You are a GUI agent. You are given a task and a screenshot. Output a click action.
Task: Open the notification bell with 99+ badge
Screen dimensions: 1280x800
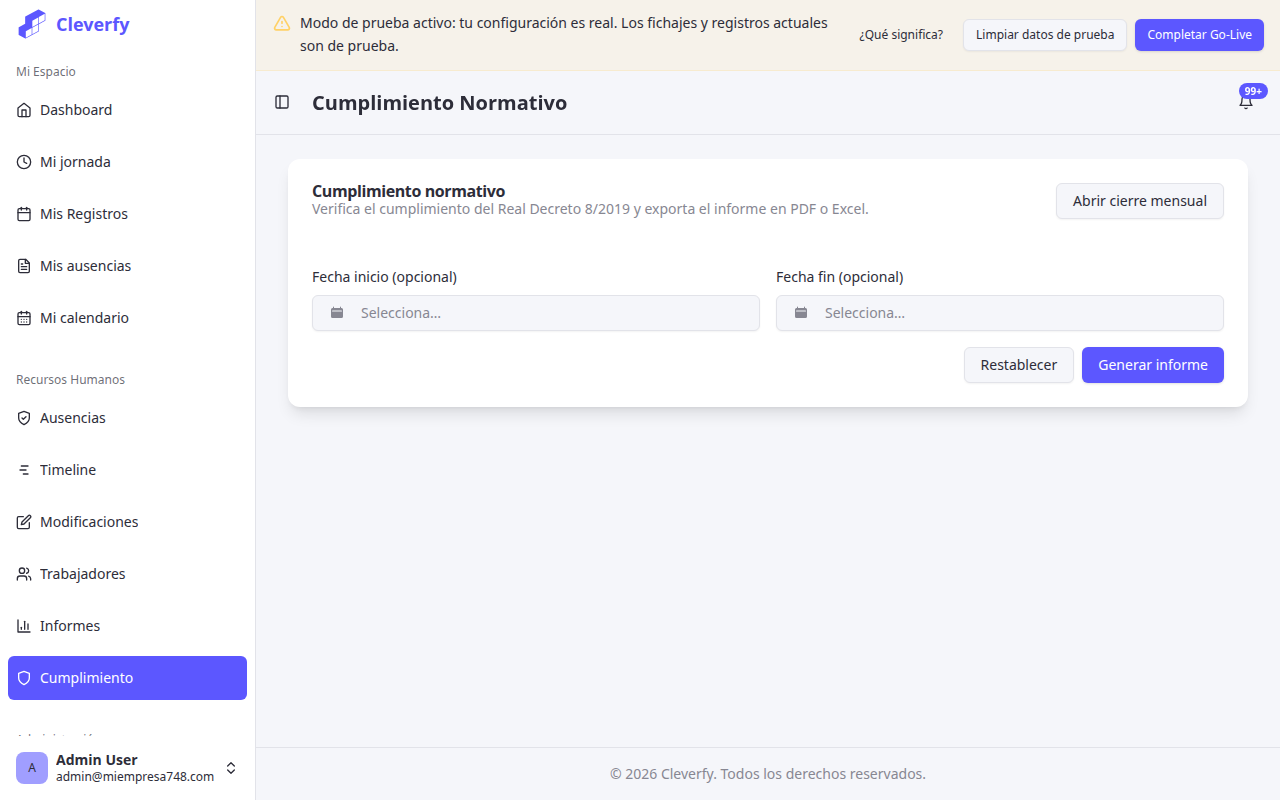(x=1246, y=101)
